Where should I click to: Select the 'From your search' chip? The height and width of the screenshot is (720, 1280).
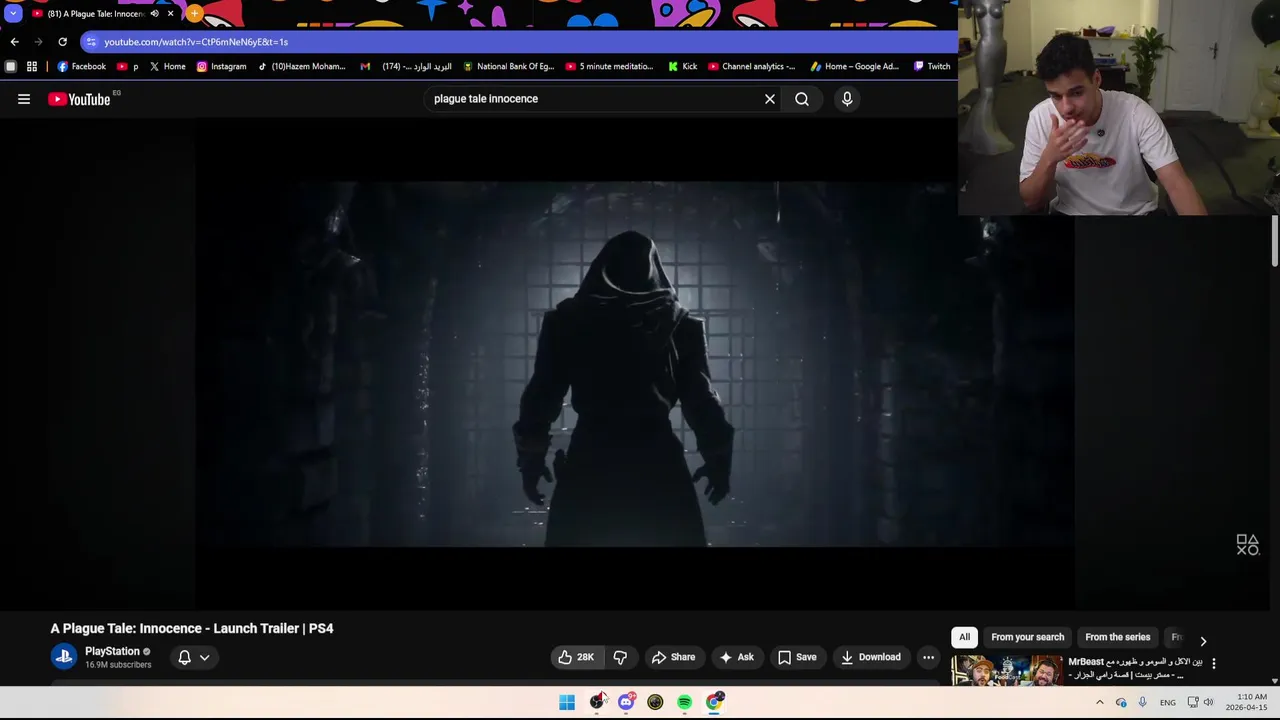[x=1027, y=637]
